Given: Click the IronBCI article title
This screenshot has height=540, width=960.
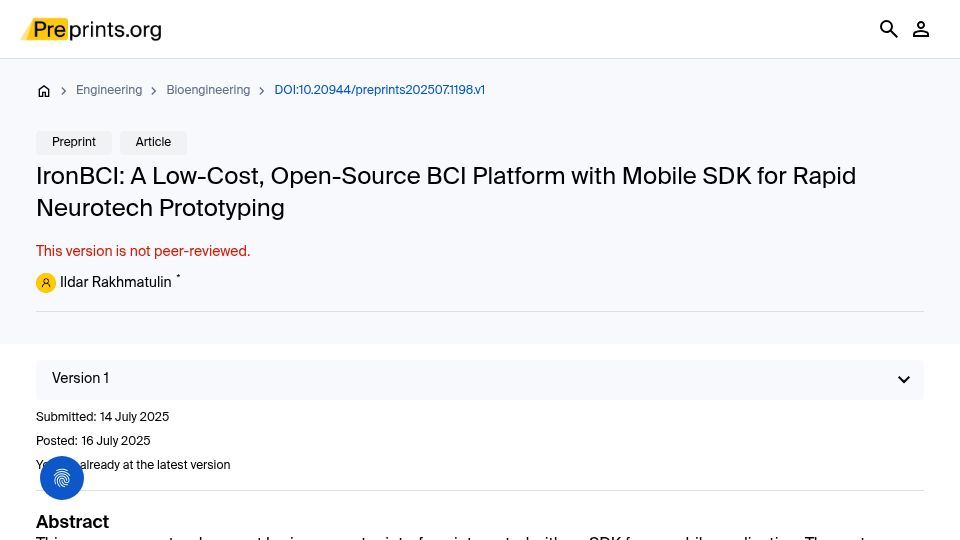Looking at the screenshot, I should click(x=446, y=192).
